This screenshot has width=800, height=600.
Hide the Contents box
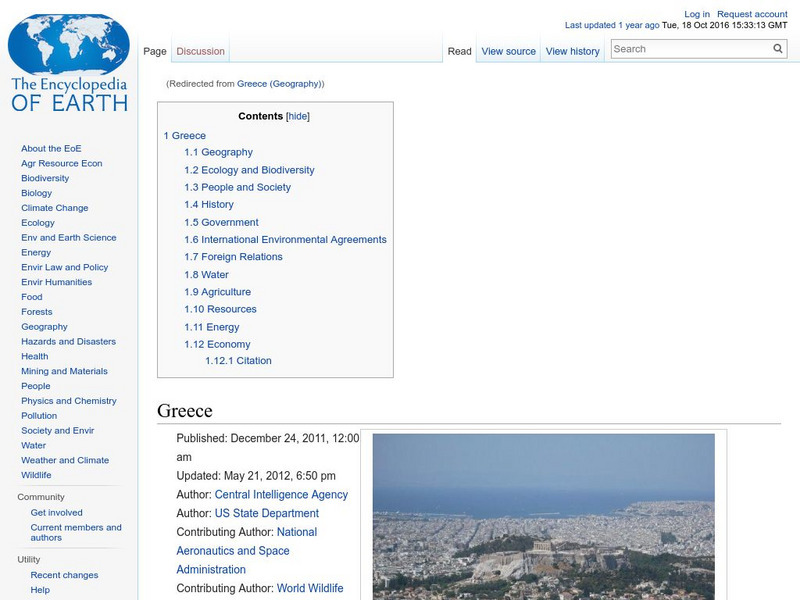pyautogui.click(x=301, y=115)
